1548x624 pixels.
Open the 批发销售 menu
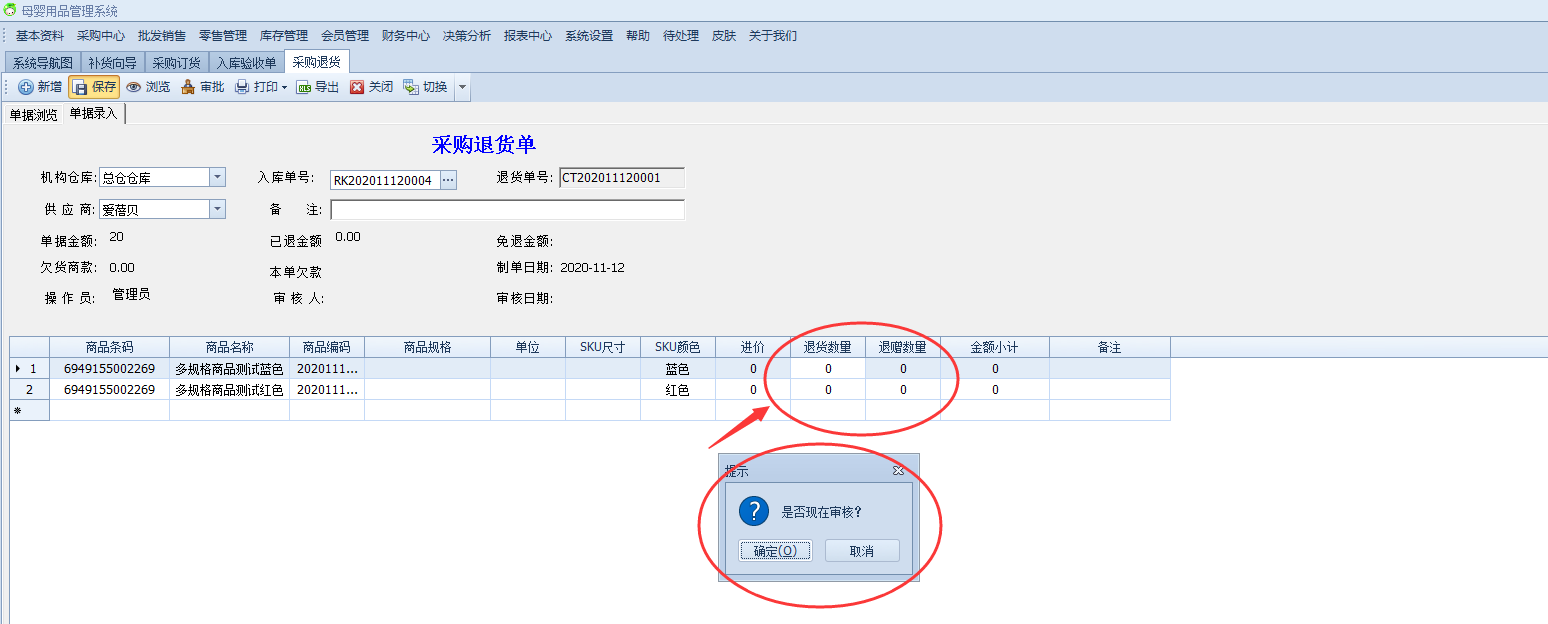[x=162, y=35]
